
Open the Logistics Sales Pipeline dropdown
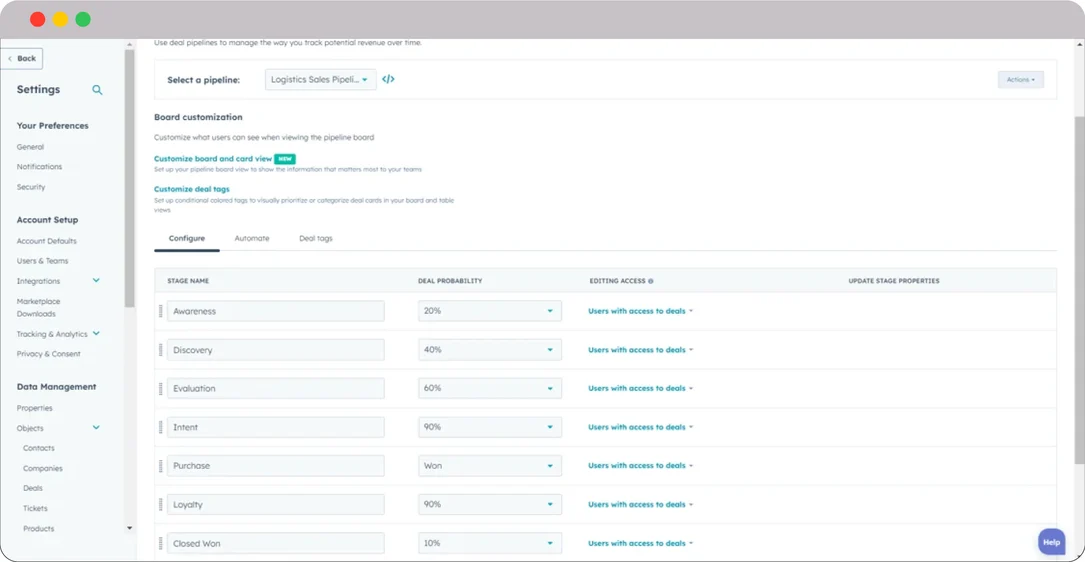click(320, 80)
